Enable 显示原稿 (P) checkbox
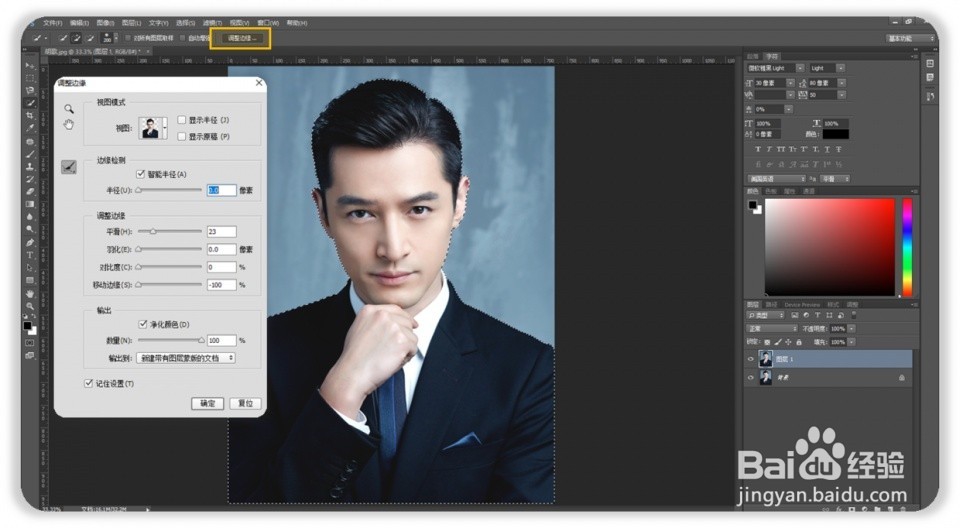This screenshot has width=960, height=528. pos(181,136)
